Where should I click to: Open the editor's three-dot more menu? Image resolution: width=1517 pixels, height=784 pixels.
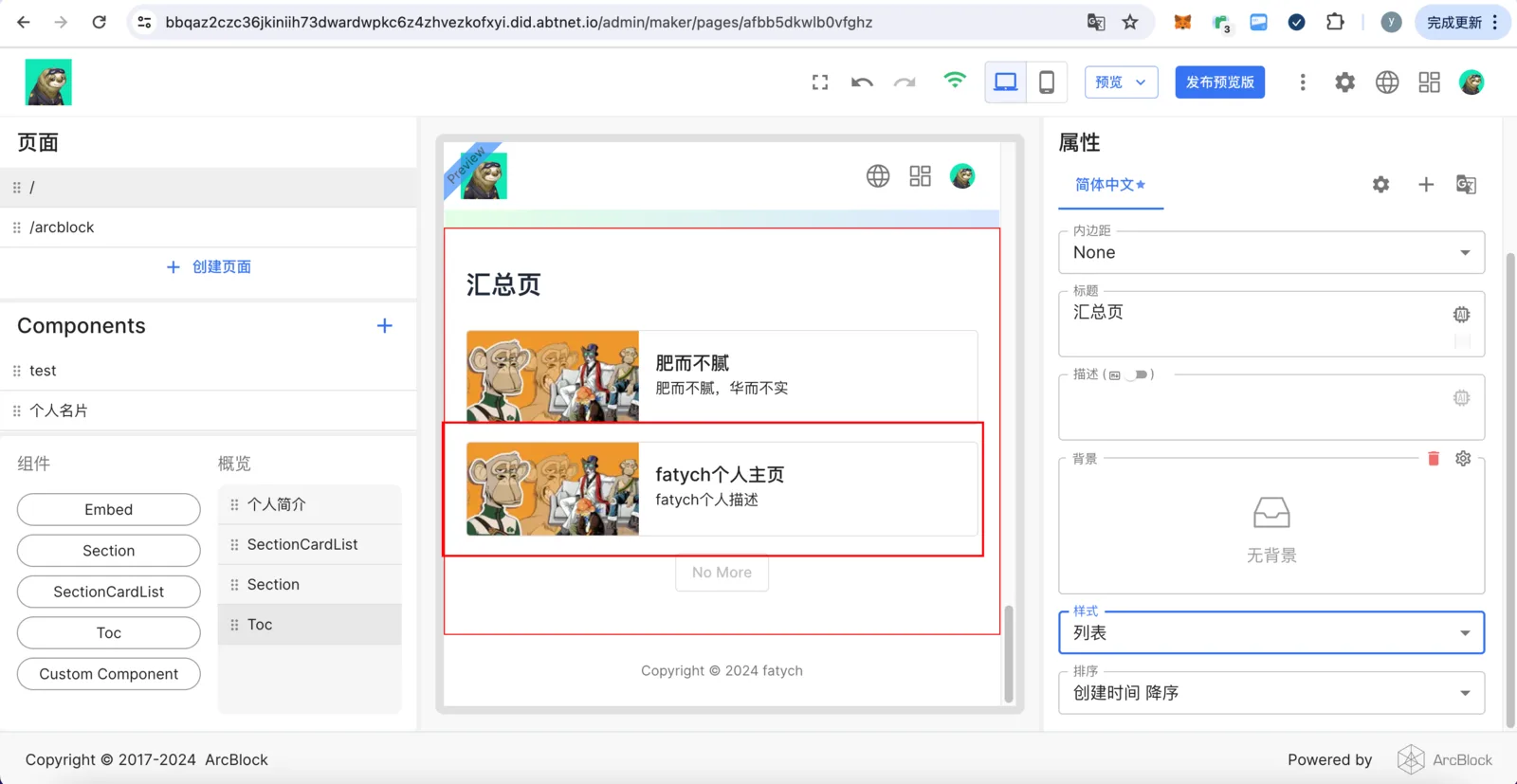point(1303,82)
